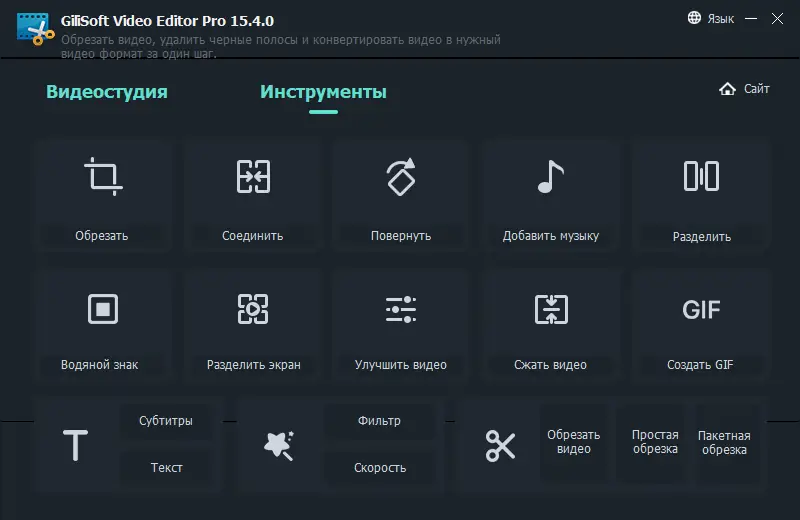
Task: Open the Split screen (Разделить экран) icon
Action: 253,309
